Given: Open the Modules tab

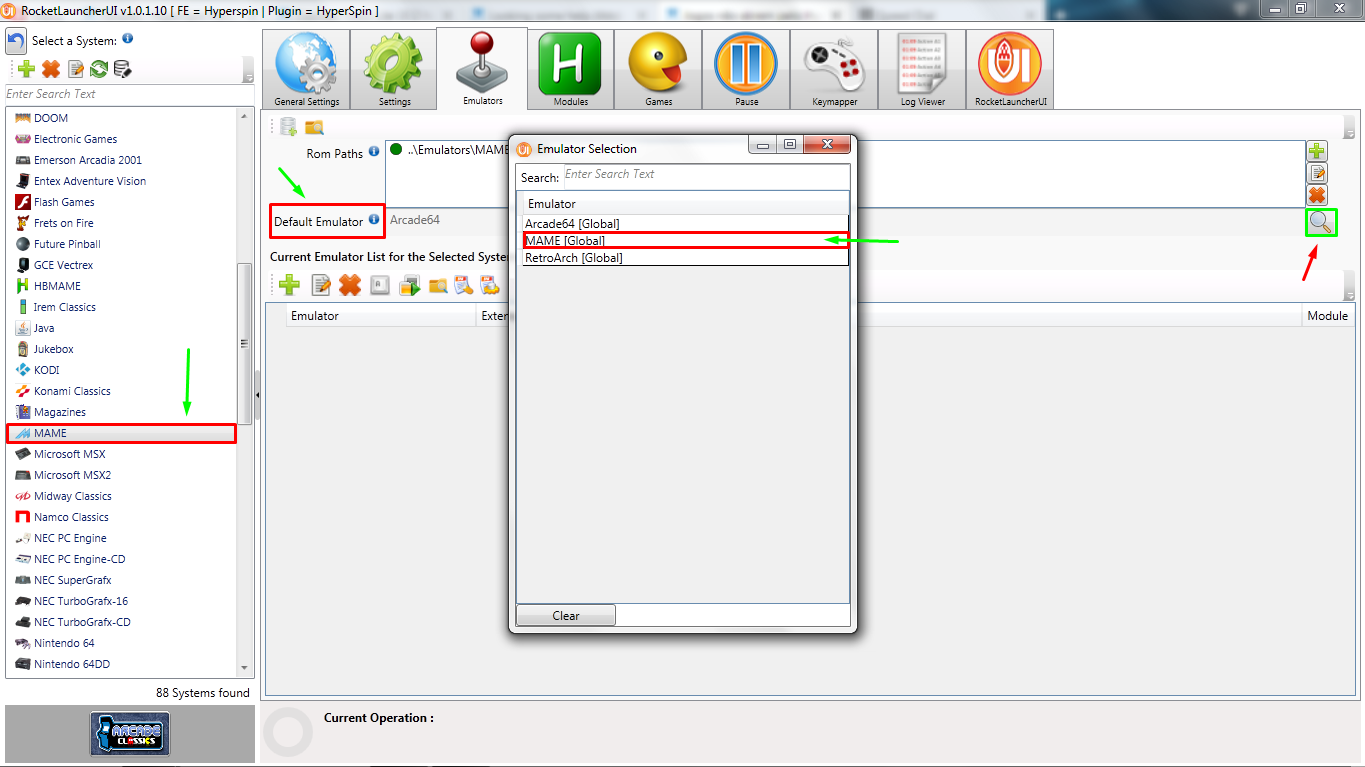Looking at the screenshot, I should tap(570, 69).
